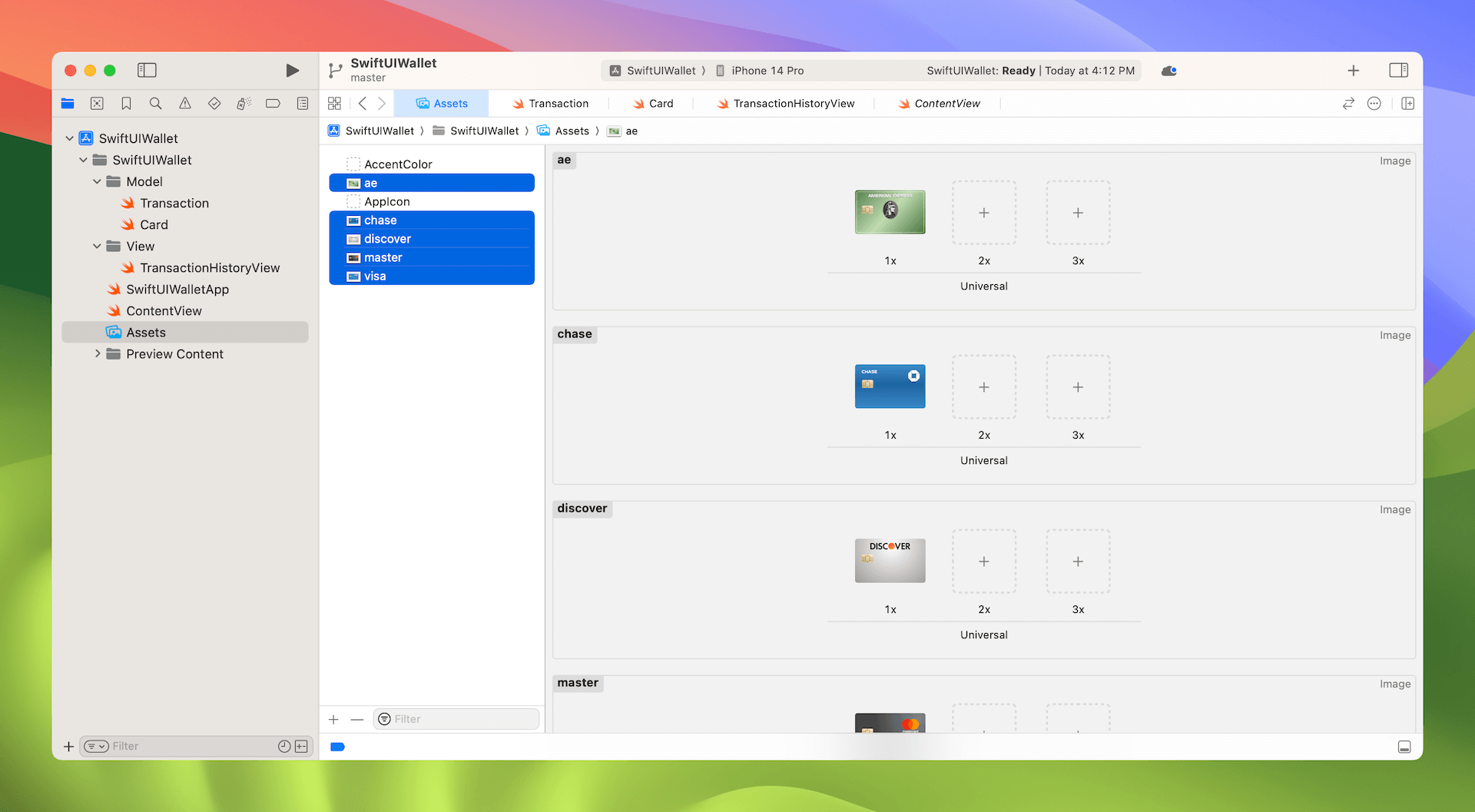
Task: Collapse the SwiftUIWallet folder group
Action: [x=84, y=160]
